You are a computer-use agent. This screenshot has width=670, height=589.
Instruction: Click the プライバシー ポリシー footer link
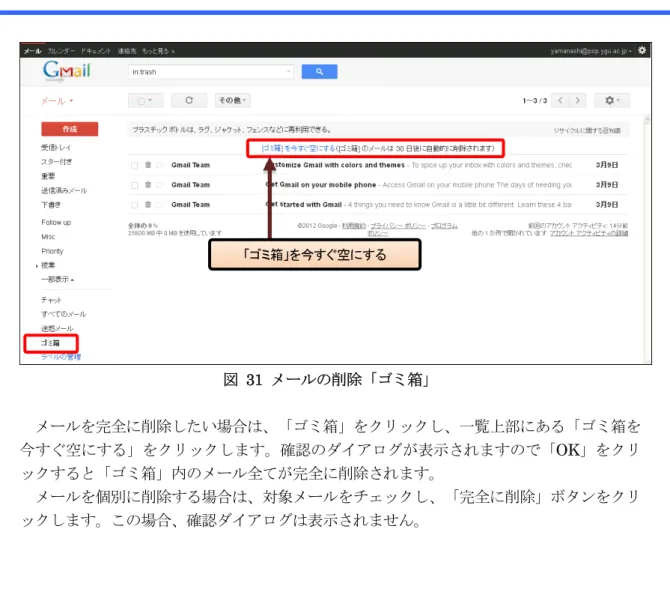click(x=398, y=225)
